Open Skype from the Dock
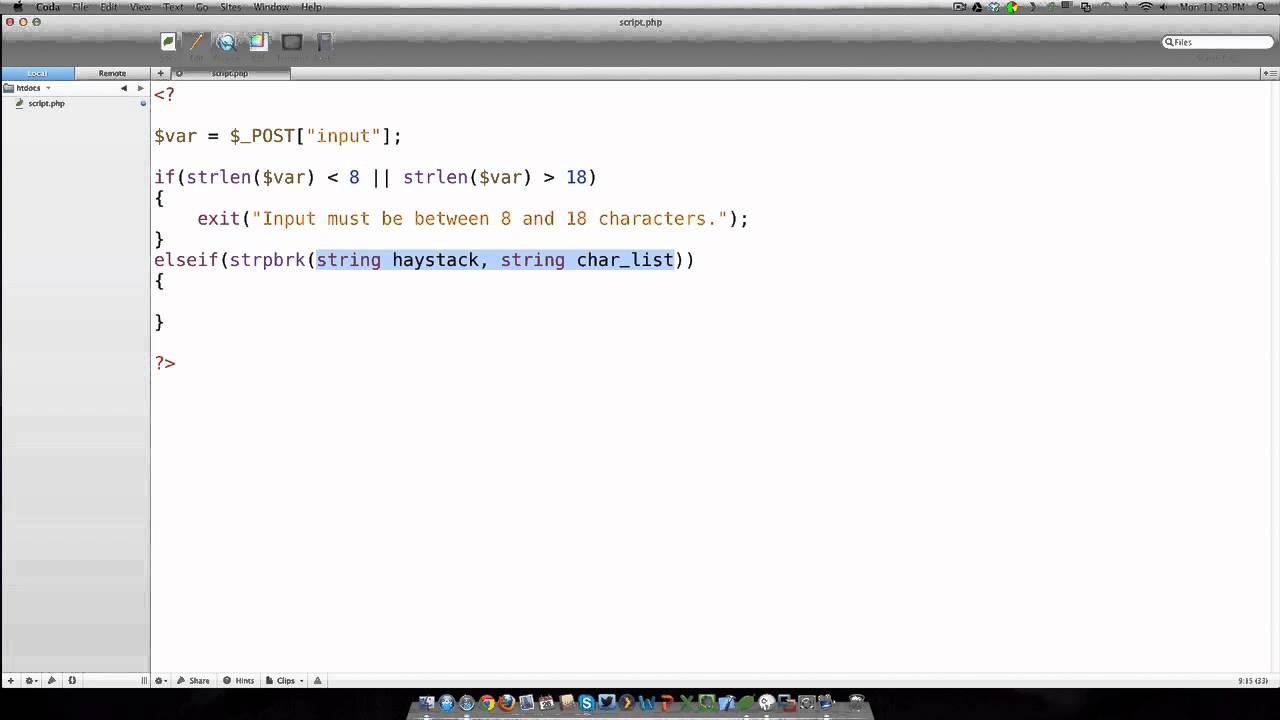Viewport: 1280px width, 720px height. tap(587, 703)
